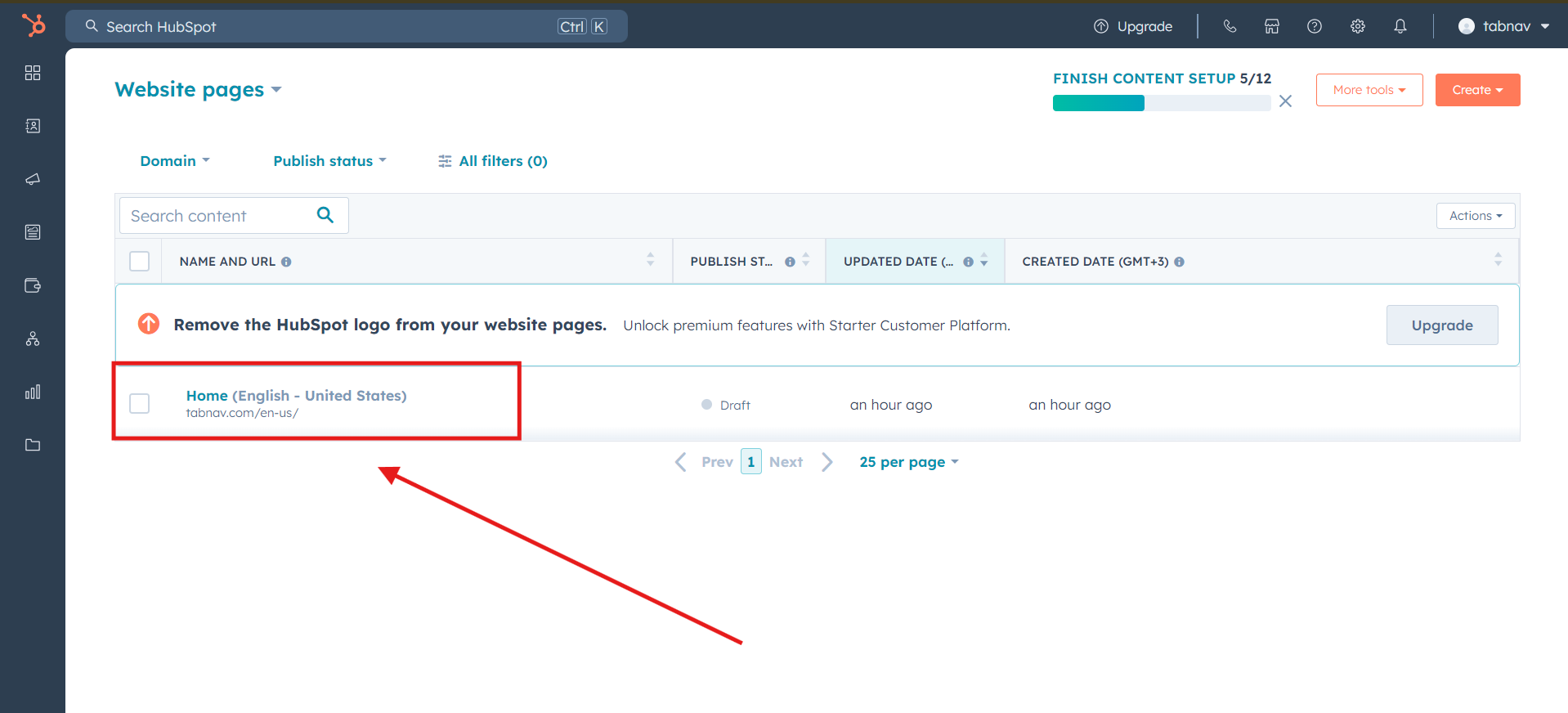
Task: Open the marketplace storefront icon
Action: (1271, 26)
